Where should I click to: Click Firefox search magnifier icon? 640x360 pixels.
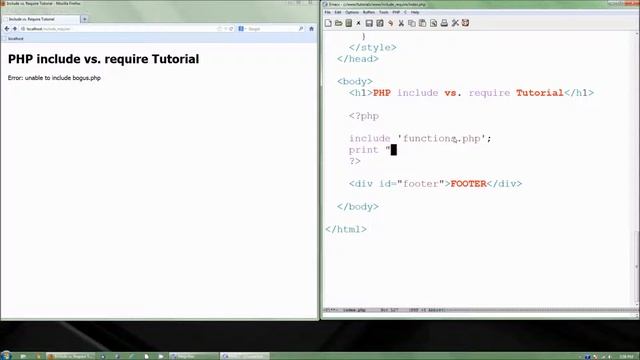[301, 29]
